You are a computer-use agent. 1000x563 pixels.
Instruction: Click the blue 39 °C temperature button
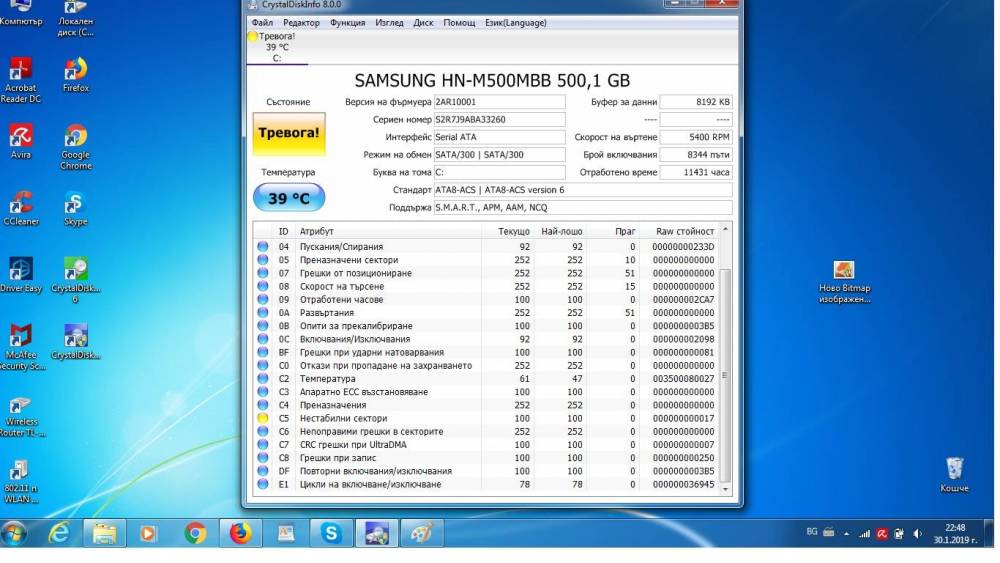pyautogui.click(x=289, y=198)
